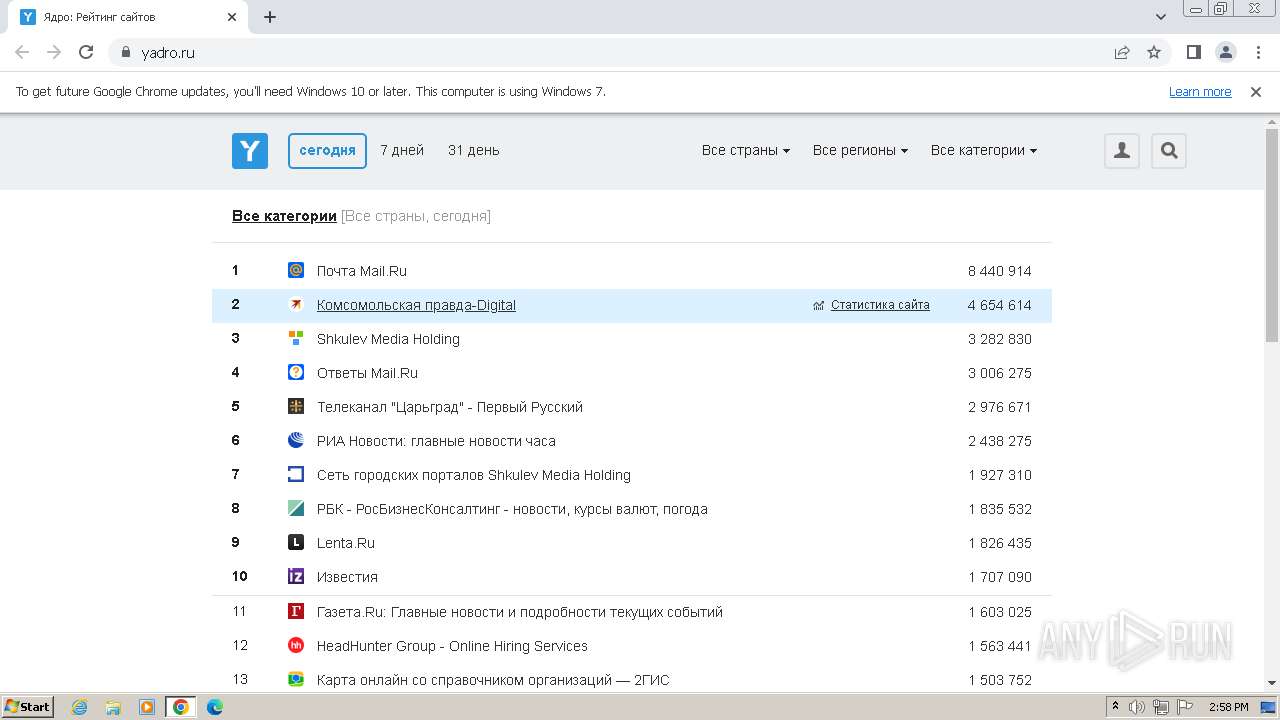Select the сегодня period tab
1280x720 pixels.
[x=327, y=150]
